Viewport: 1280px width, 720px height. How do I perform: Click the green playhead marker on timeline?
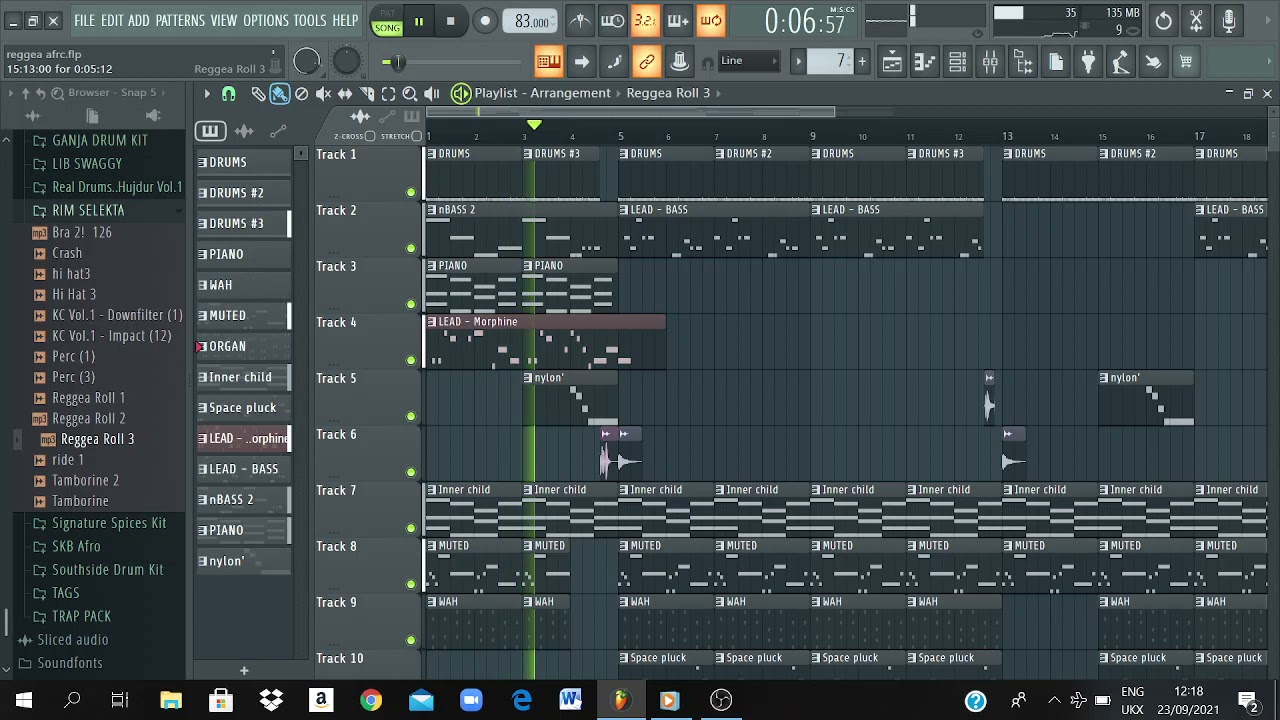click(x=534, y=125)
